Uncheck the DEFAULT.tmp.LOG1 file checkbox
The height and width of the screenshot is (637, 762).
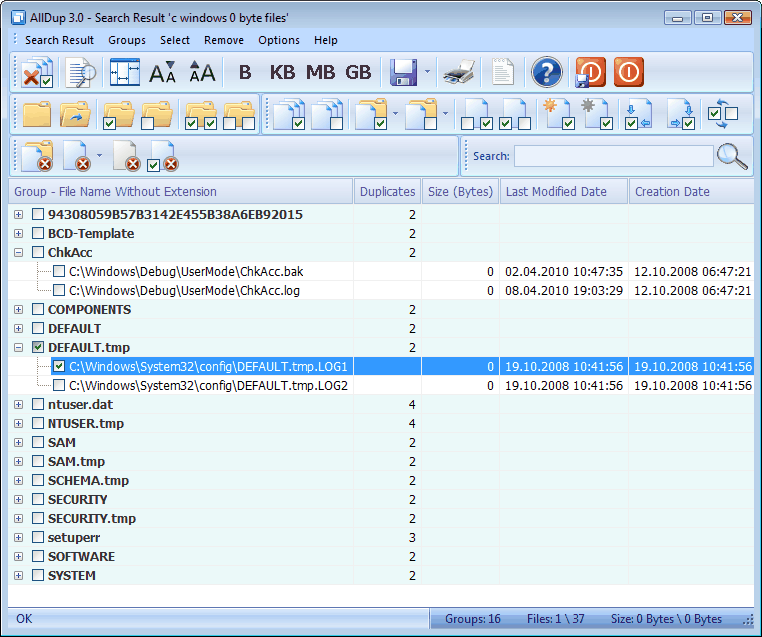tap(59, 366)
